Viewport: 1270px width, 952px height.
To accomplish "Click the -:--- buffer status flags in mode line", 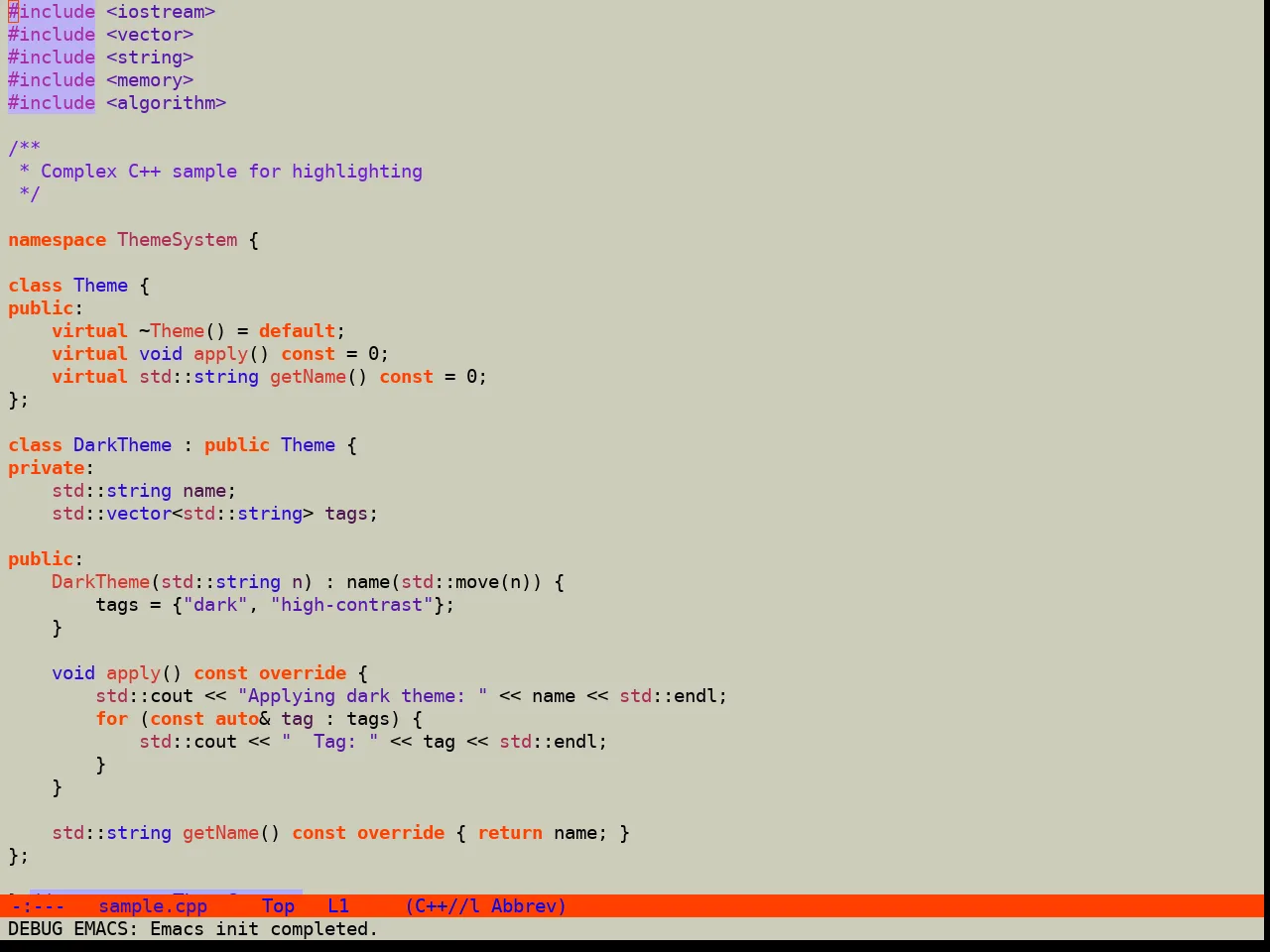I will pyautogui.click(x=38, y=906).
